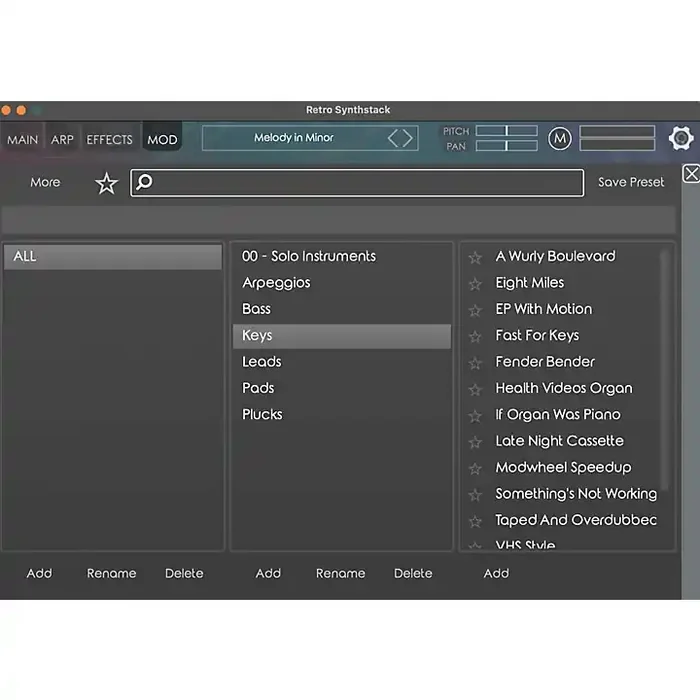Favorite the Modwheel Speedup preset star
Screen dimensions: 700x700
[x=475, y=468]
